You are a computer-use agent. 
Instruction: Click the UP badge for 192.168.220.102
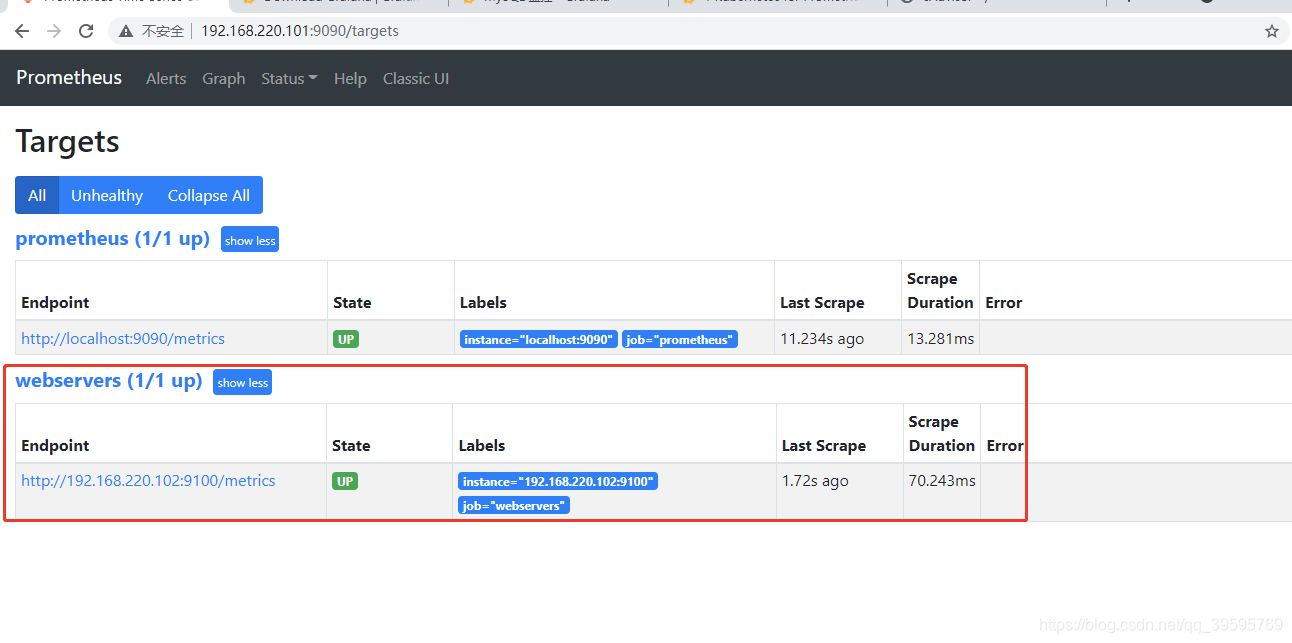345,481
